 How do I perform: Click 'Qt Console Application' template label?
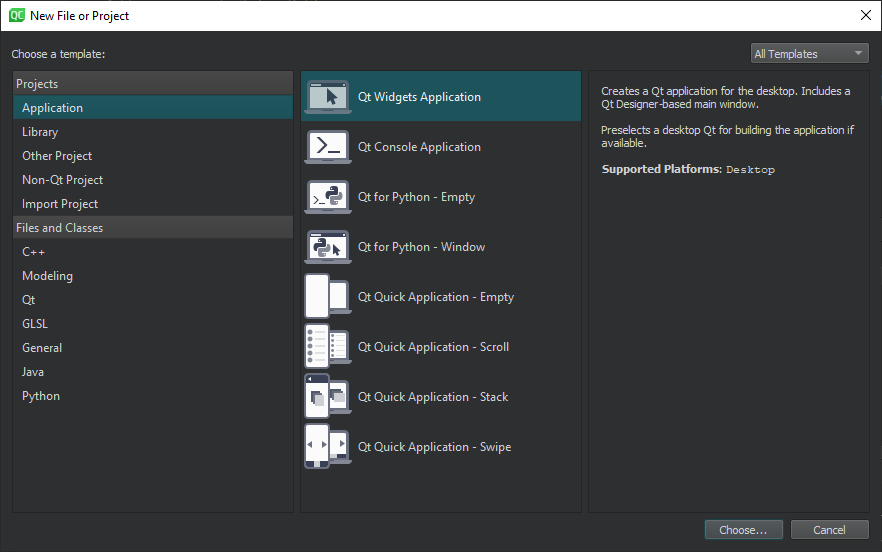pos(419,147)
